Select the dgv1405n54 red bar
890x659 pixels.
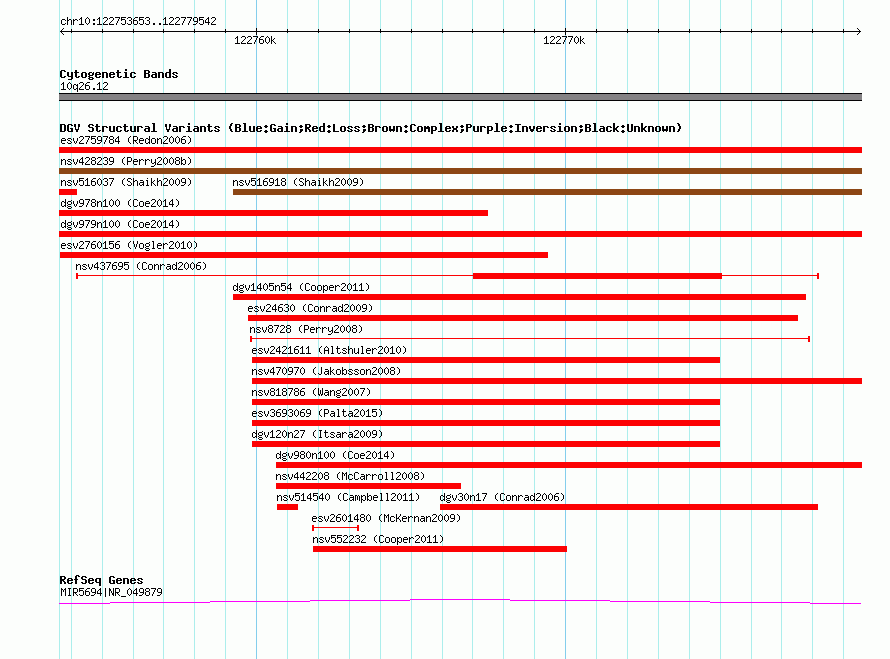(x=519, y=297)
